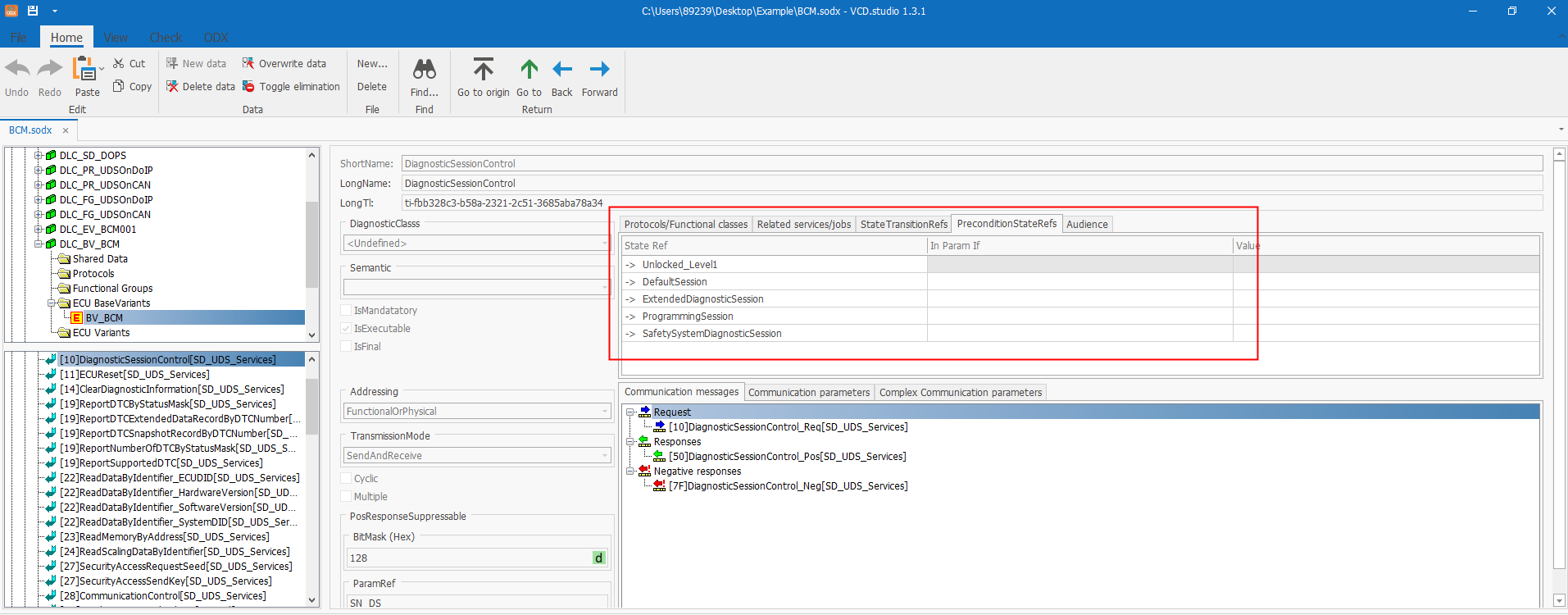Open the DiagnosticClass dropdown

point(477,244)
